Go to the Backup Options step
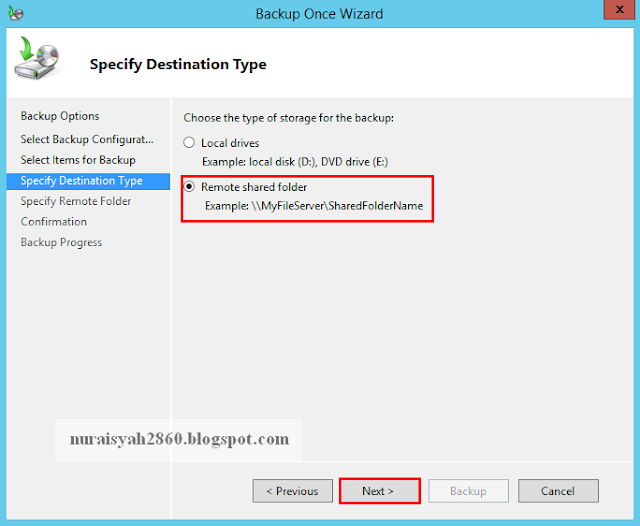640x526 pixels. coord(60,116)
